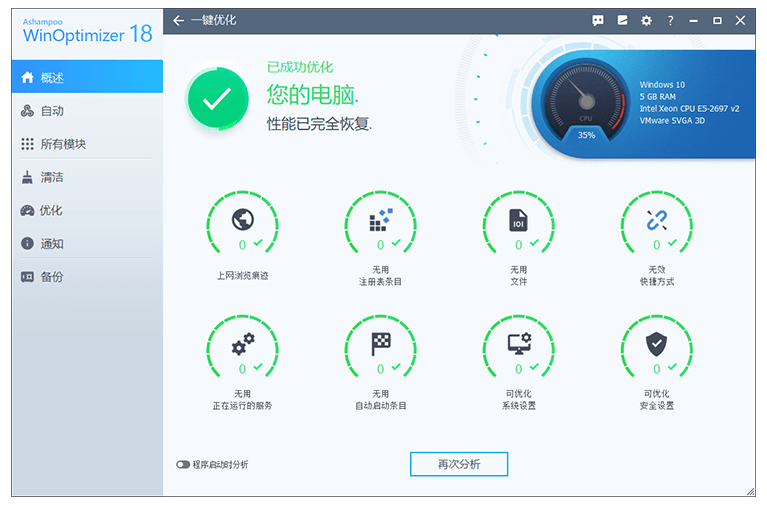Select the 概述 overview tab in sidebar
Screen dimensions: 767x506
(x=87, y=77)
